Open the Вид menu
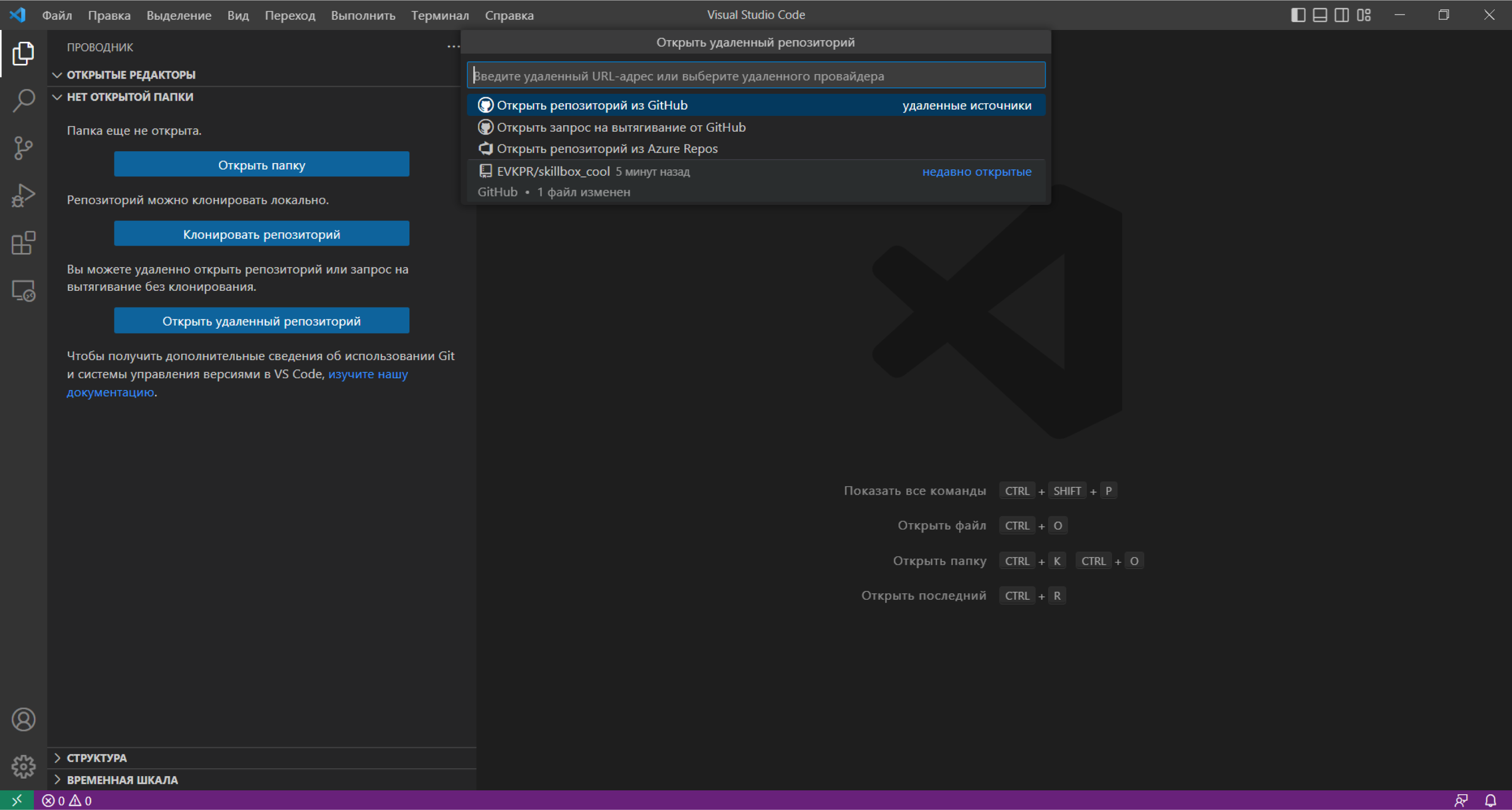 point(238,15)
